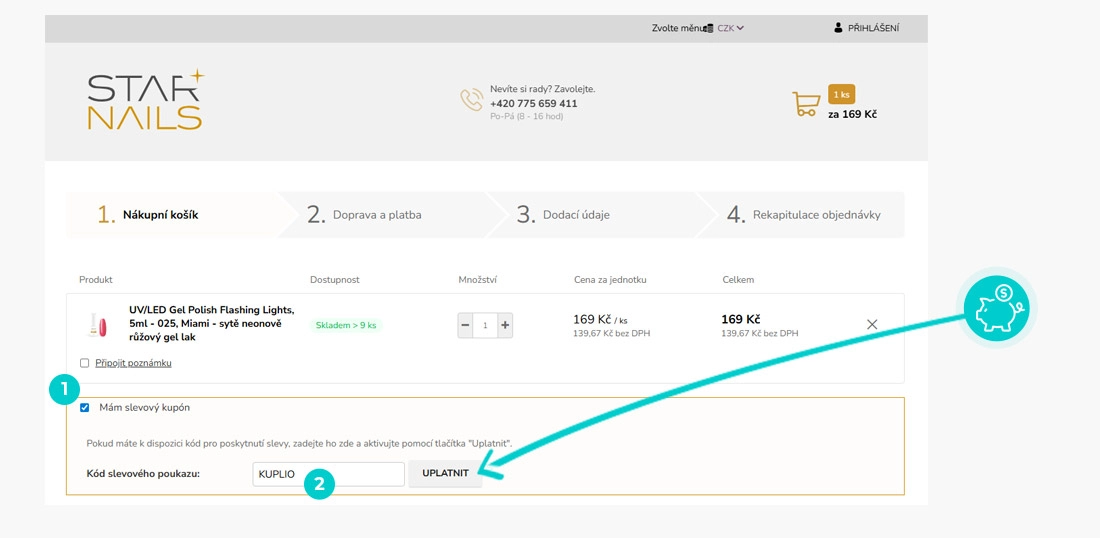Click the 'Množství' column header
1100x538 pixels.
(477, 280)
